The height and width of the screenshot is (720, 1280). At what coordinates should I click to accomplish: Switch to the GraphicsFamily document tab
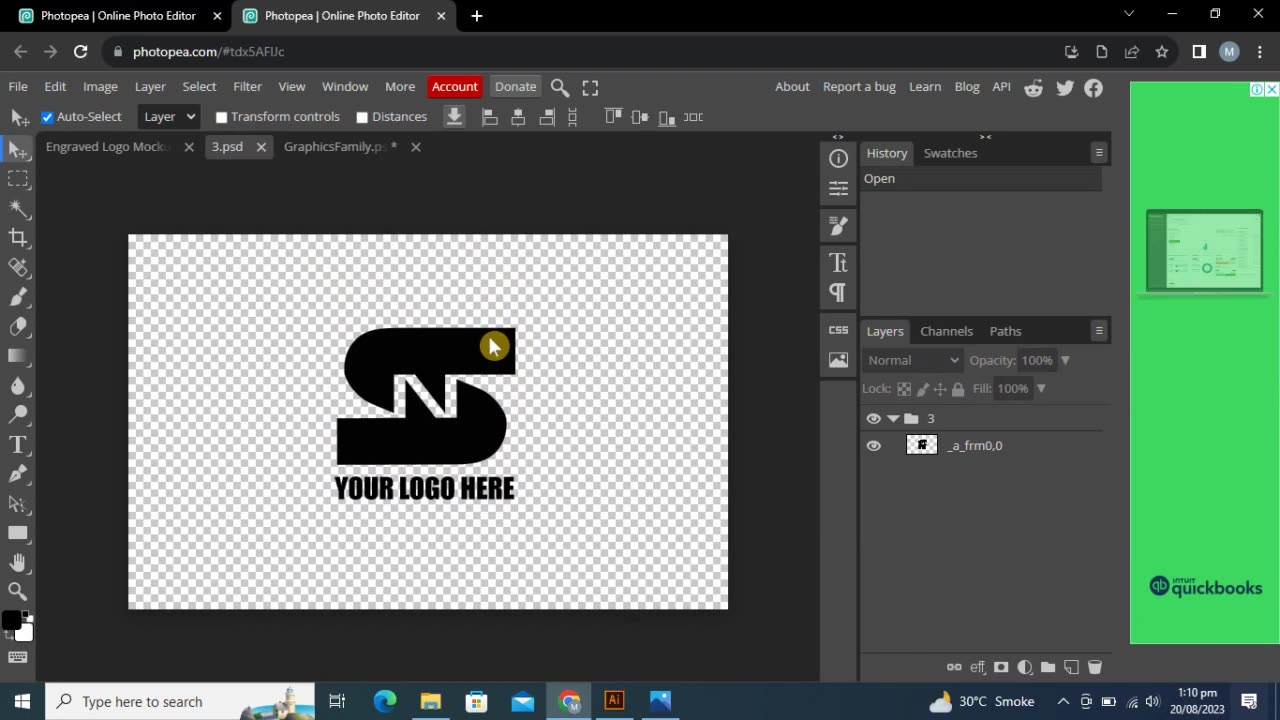point(340,147)
